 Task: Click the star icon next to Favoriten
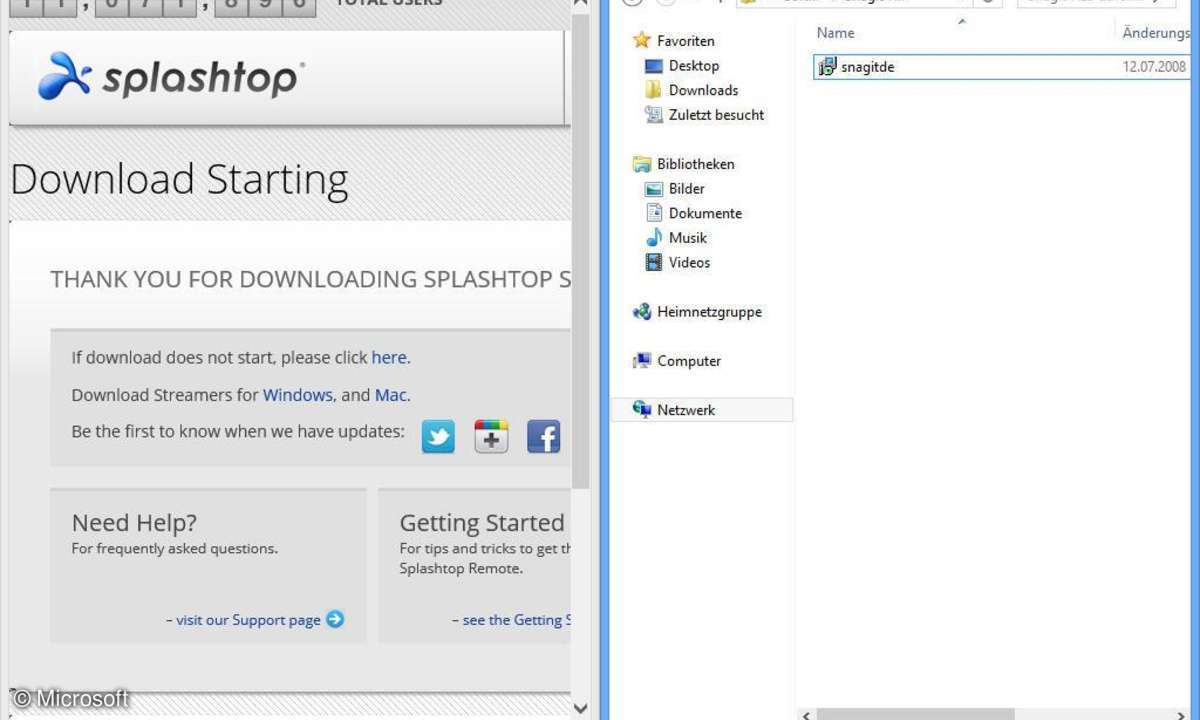(642, 41)
